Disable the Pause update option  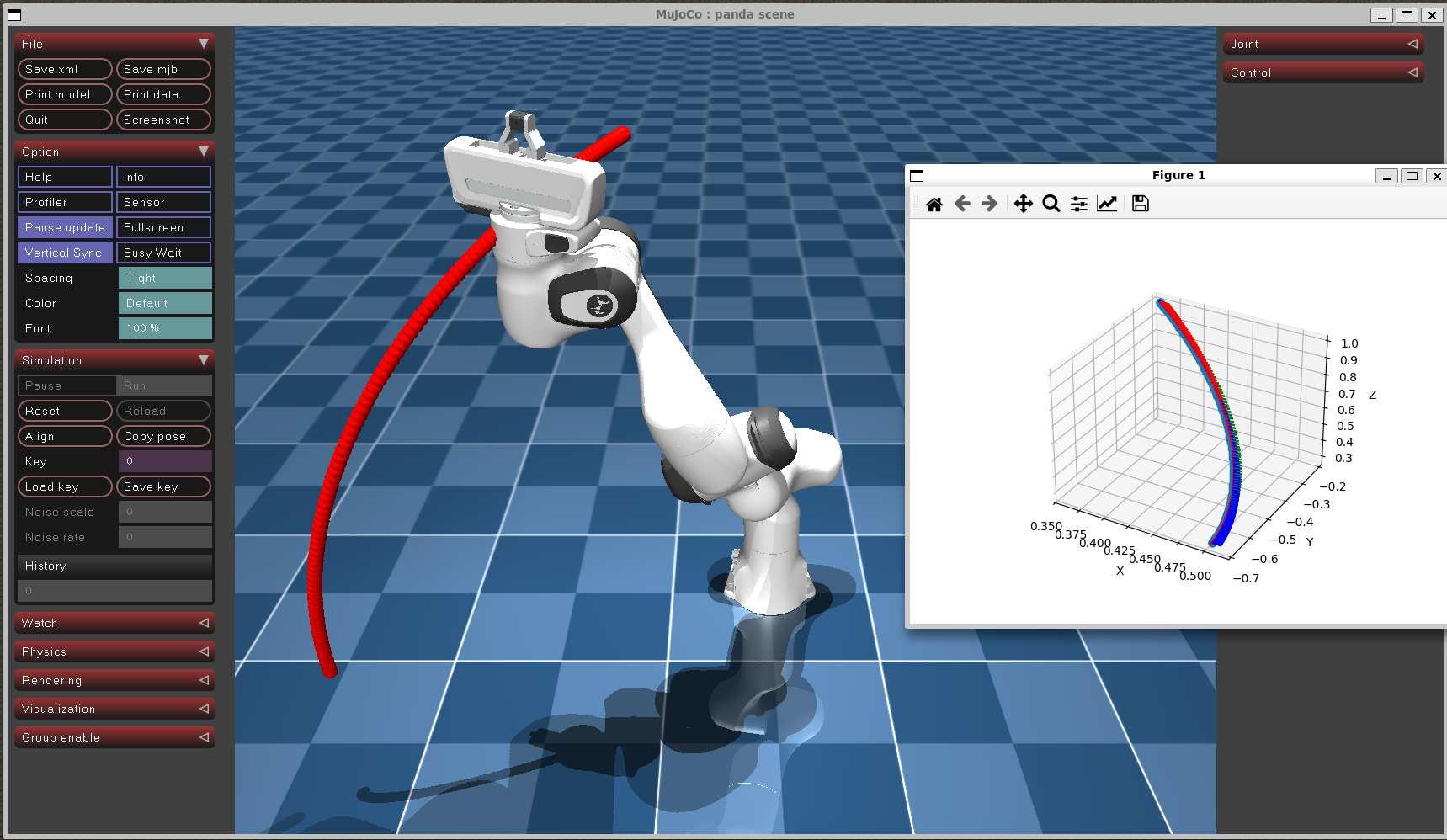coord(65,227)
